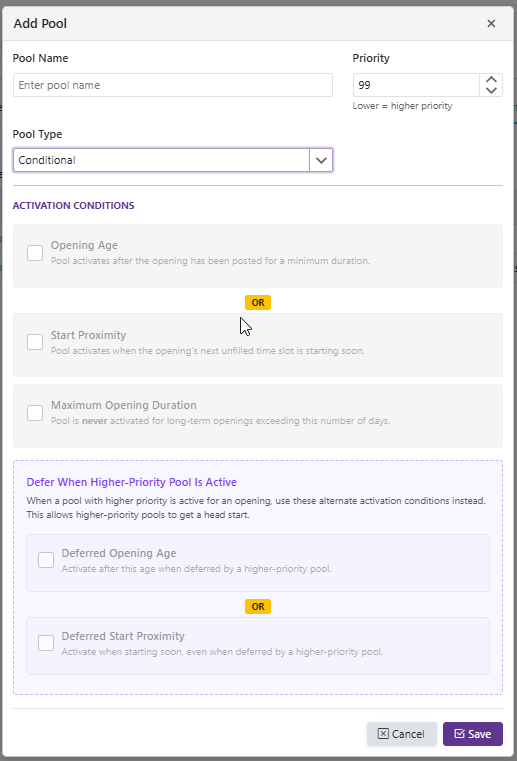Focus the Pool Name input field

pyautogui.click(x=173, y=85)
